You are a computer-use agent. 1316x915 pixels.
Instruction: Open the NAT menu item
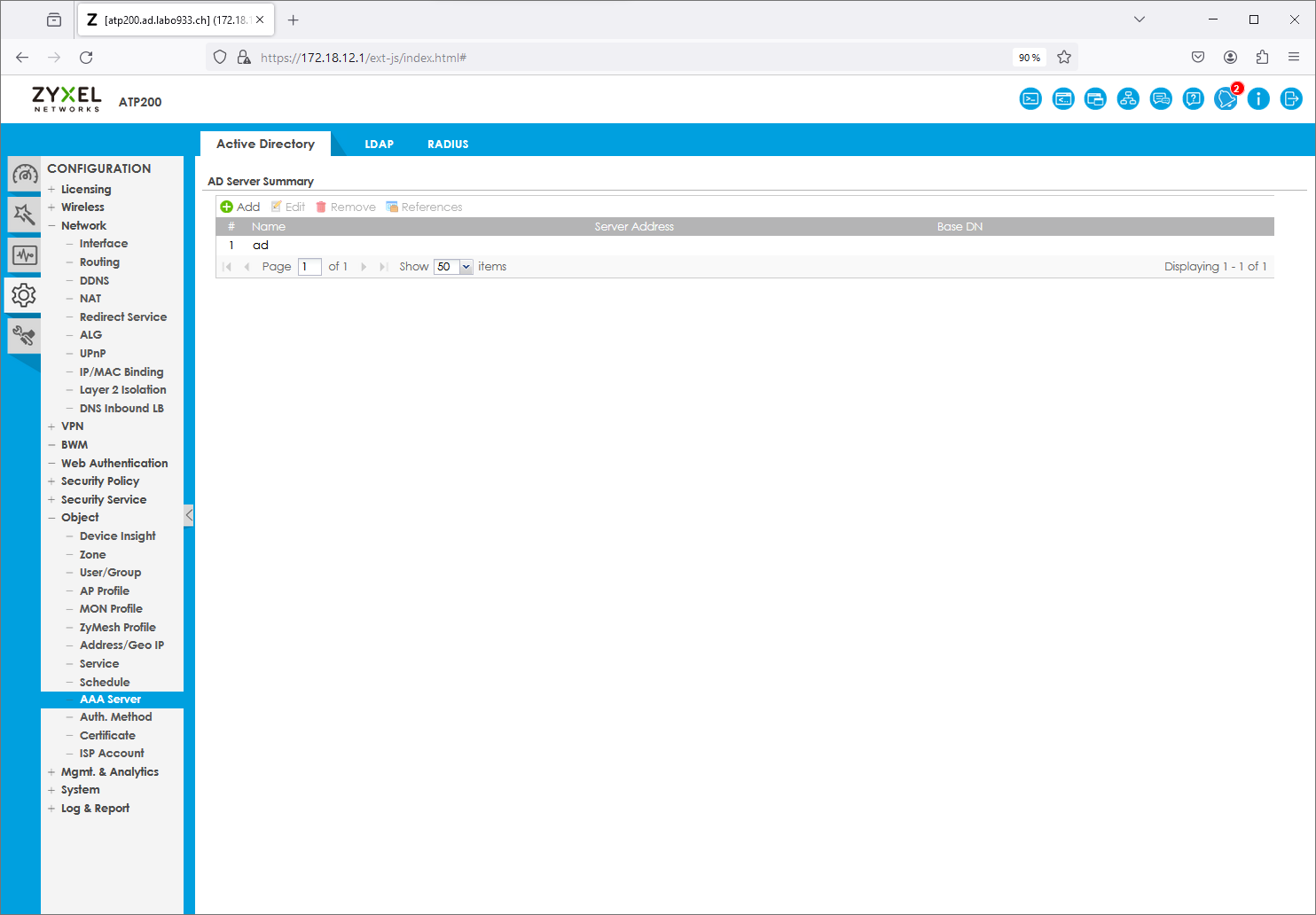pyautogui.click(x=90, y=299)
